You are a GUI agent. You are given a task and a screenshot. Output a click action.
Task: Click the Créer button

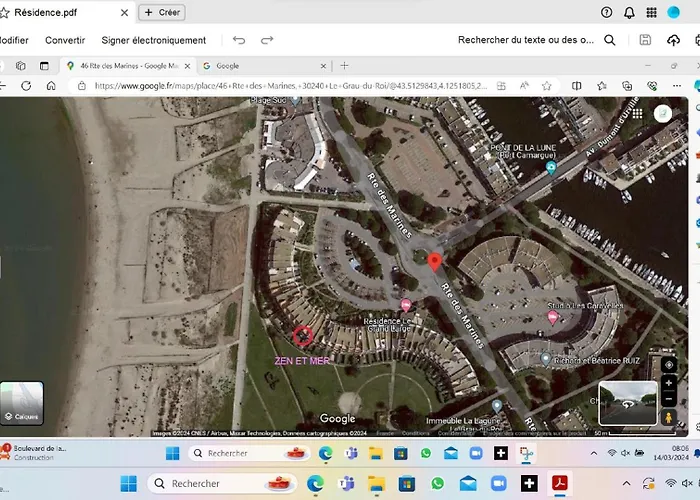click(160, 13)
